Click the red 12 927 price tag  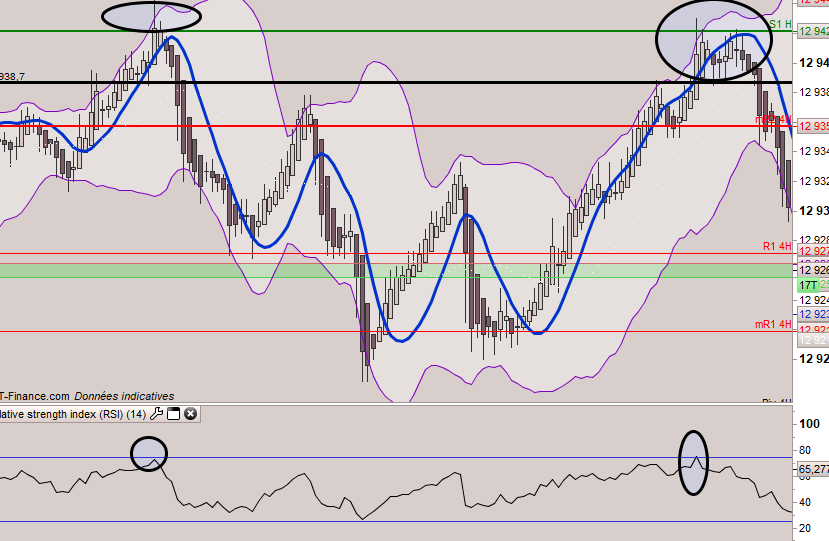813,251
